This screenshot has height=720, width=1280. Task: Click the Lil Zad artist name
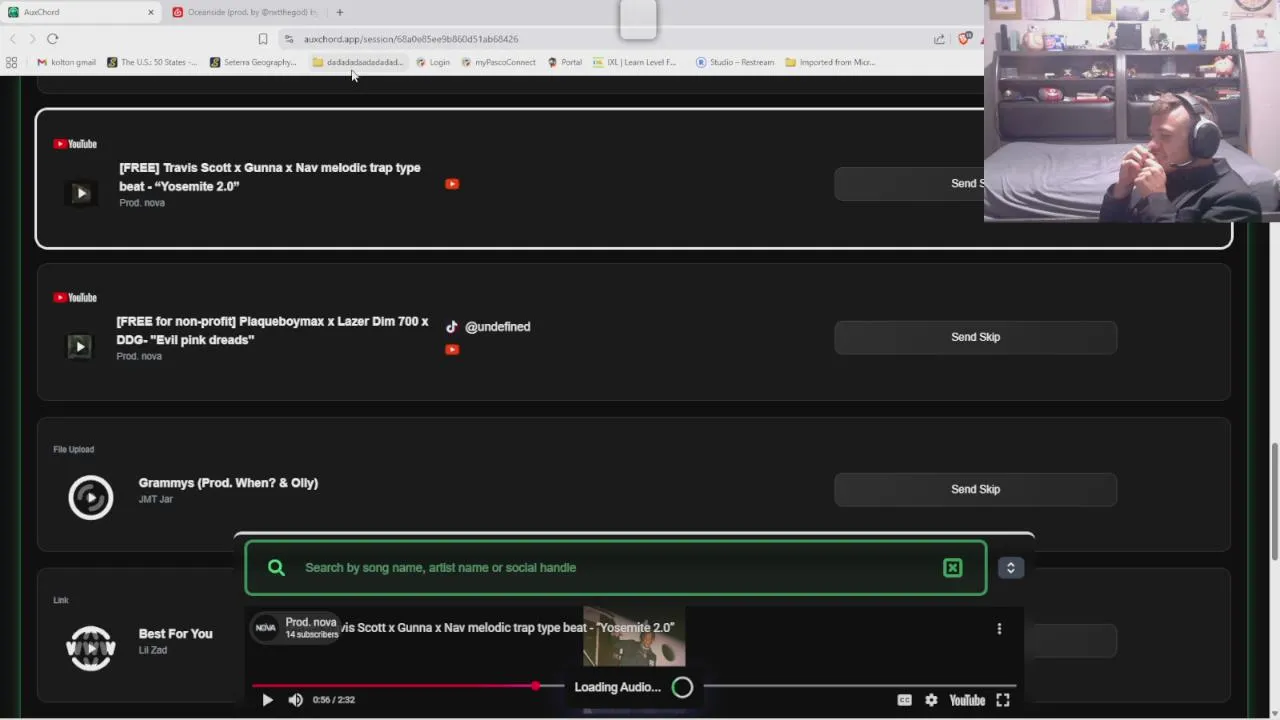pyautogui.click(x=152, y=650)
